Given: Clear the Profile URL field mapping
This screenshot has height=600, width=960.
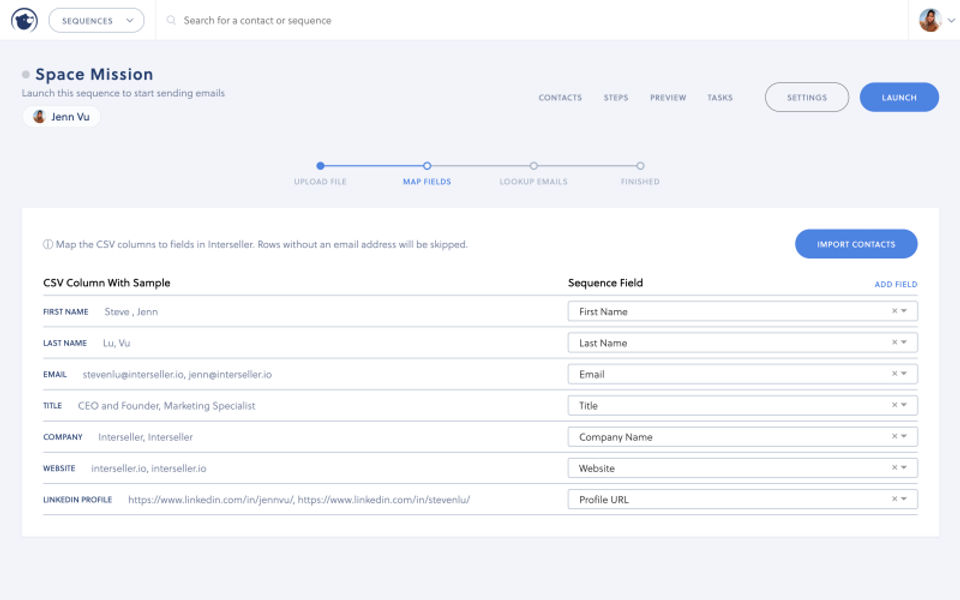Looking at the screenshot, I should pyautogui.click(x=894, y=498).
